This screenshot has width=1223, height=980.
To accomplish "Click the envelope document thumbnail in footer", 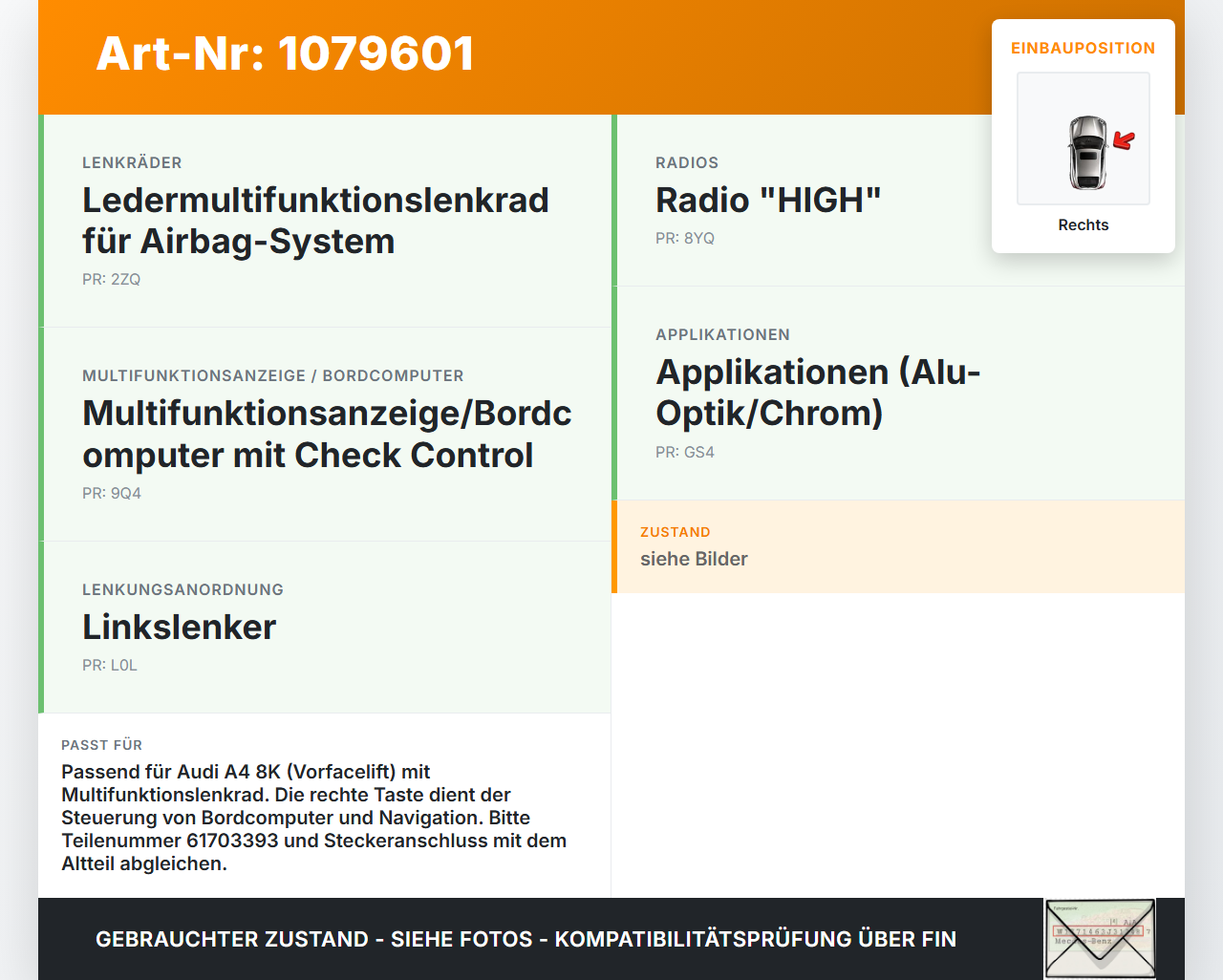I will click(1100, 939).
